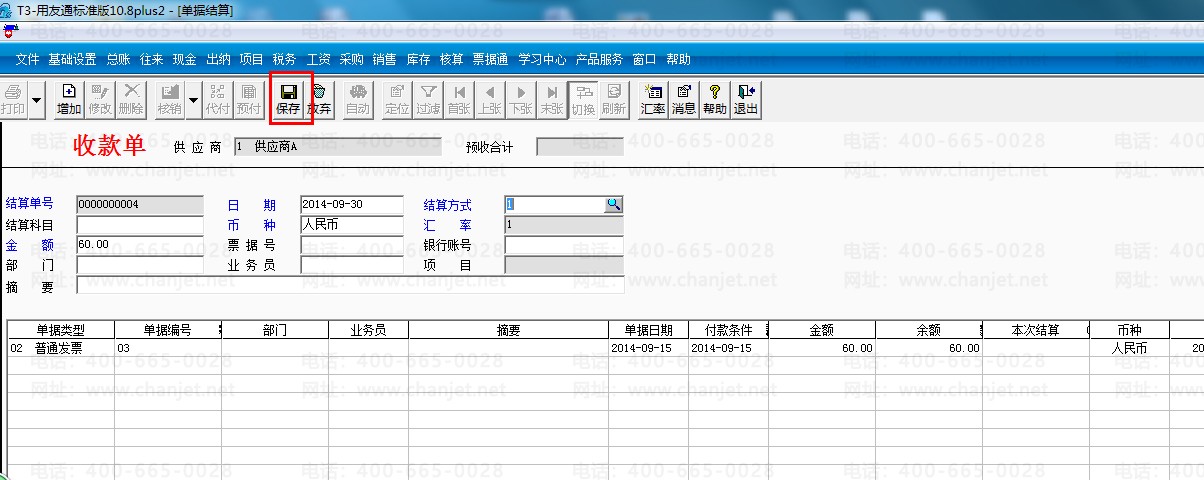1204x480 pixels.
Task: Go to last record with 末张 icon
Action: coord(552,100)
